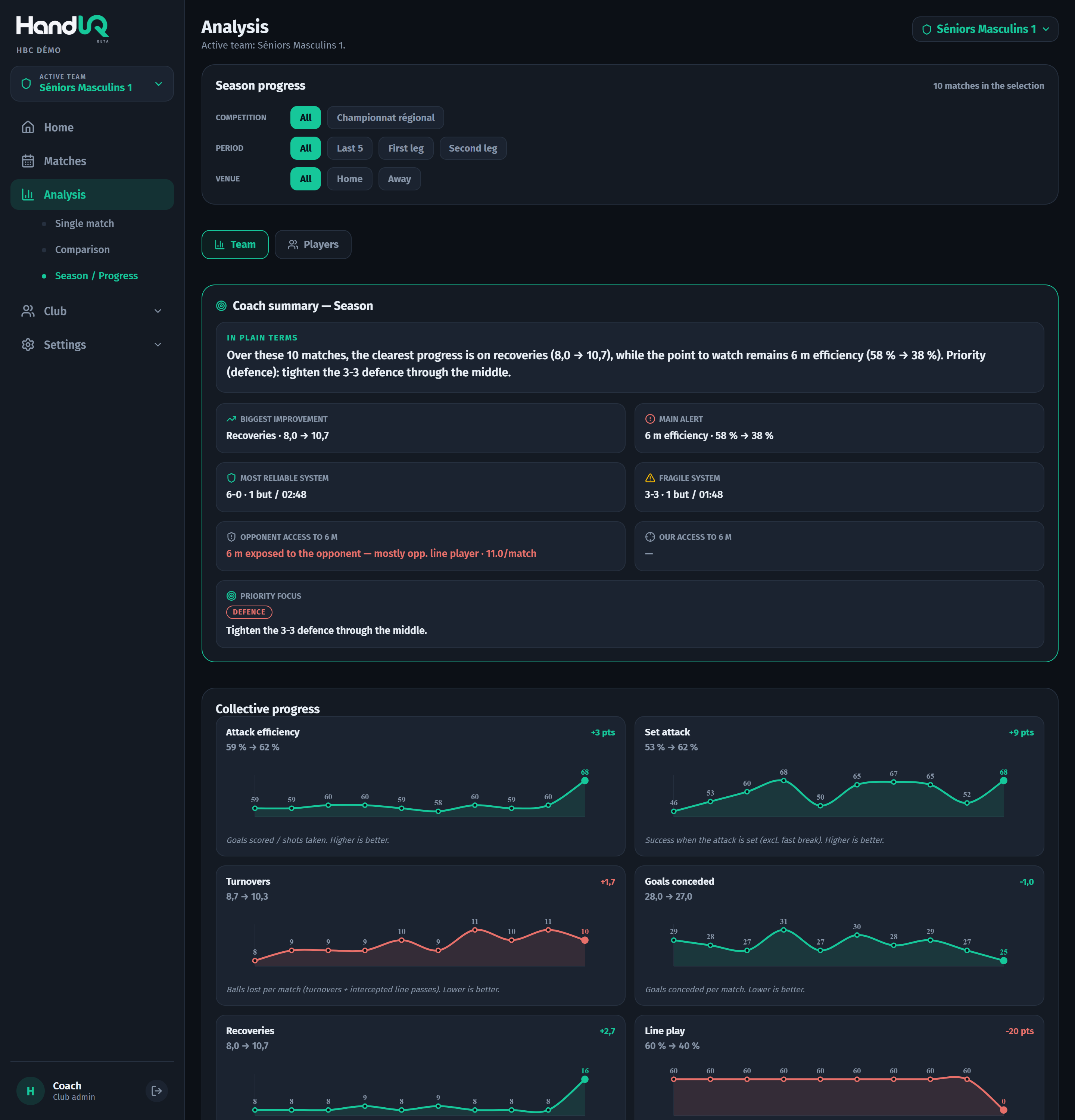Click the Priority Focus target icon
The width and height of the screenshot is (1075, 1120).
point(231,596)
